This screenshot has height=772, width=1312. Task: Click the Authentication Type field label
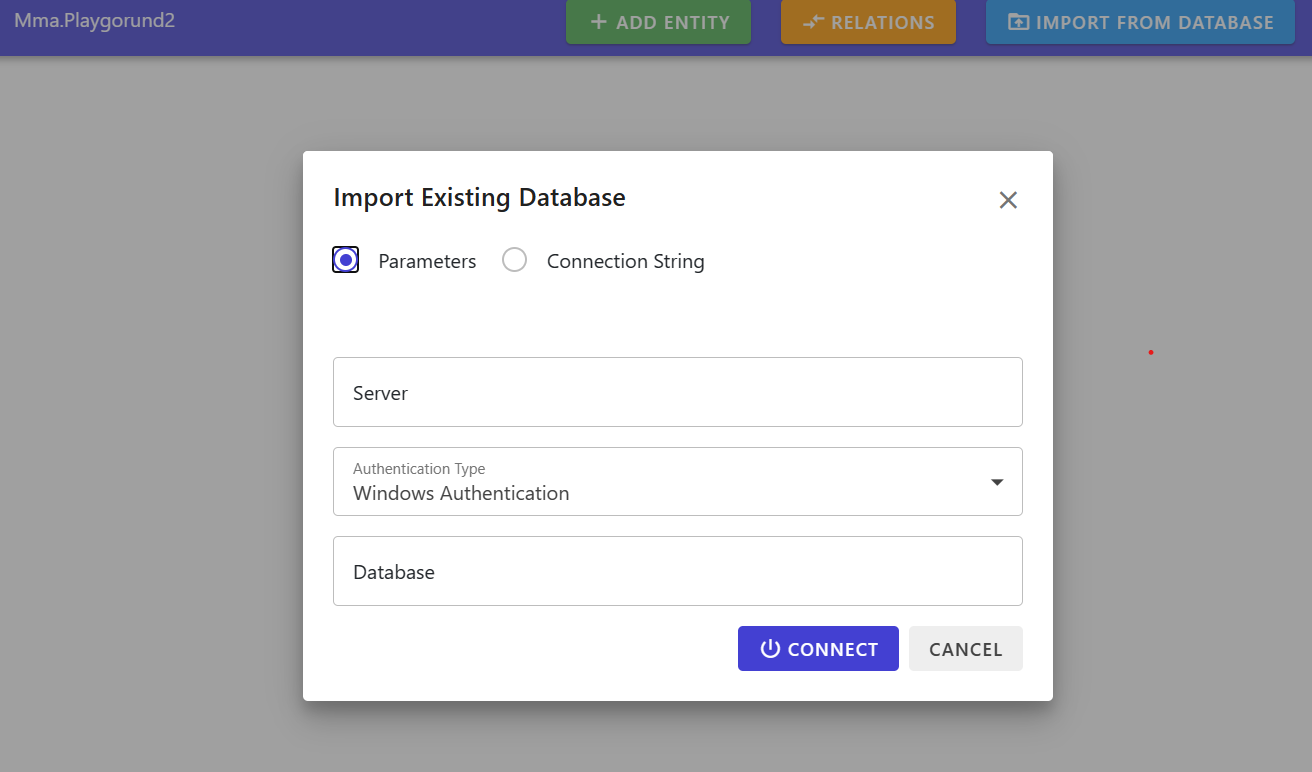[x=419, y=468]
